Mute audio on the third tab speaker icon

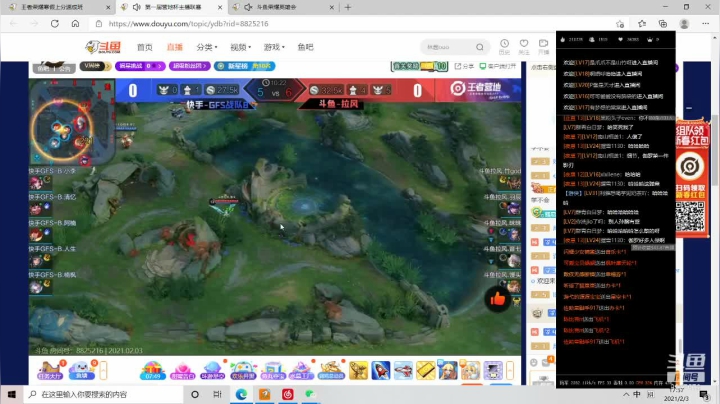tap(248, 7)
